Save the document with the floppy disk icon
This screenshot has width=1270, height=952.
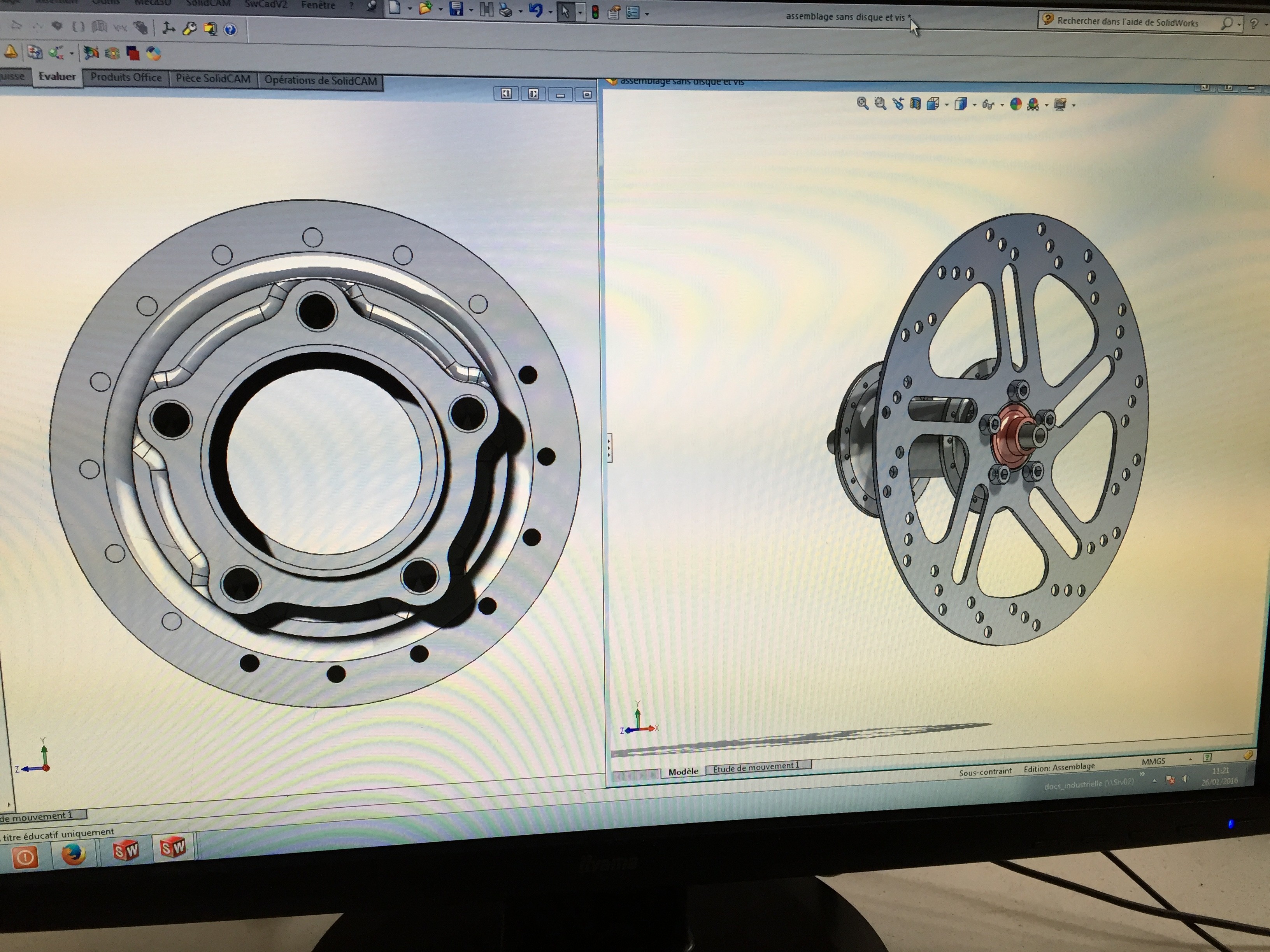tap(456, 9)
